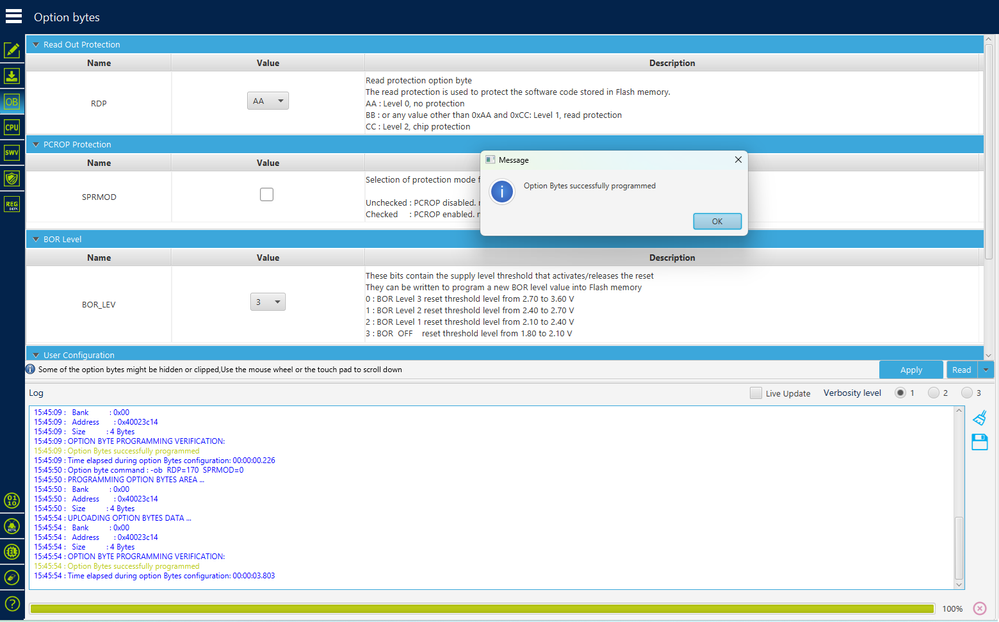999x622 pixels.
Task: Save the log with the floppy disk icon
Action: tap(980, 442)
